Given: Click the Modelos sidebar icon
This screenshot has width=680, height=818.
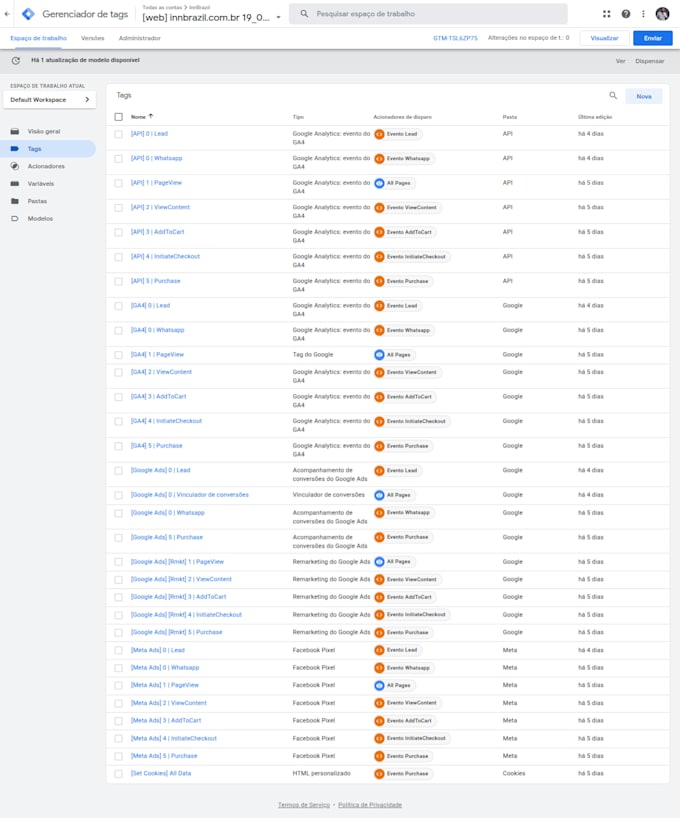Looking at the screenshot, I should click(x=15, y=219).
